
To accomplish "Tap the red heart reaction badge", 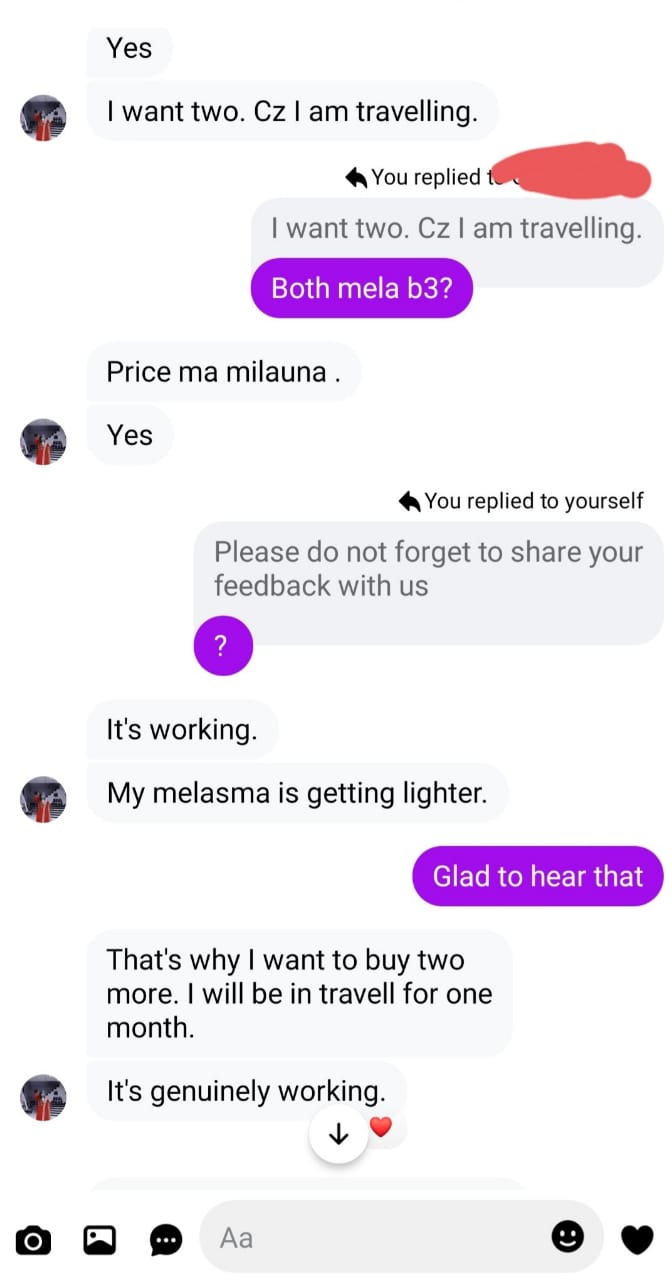I will (x=381, y=1128).
